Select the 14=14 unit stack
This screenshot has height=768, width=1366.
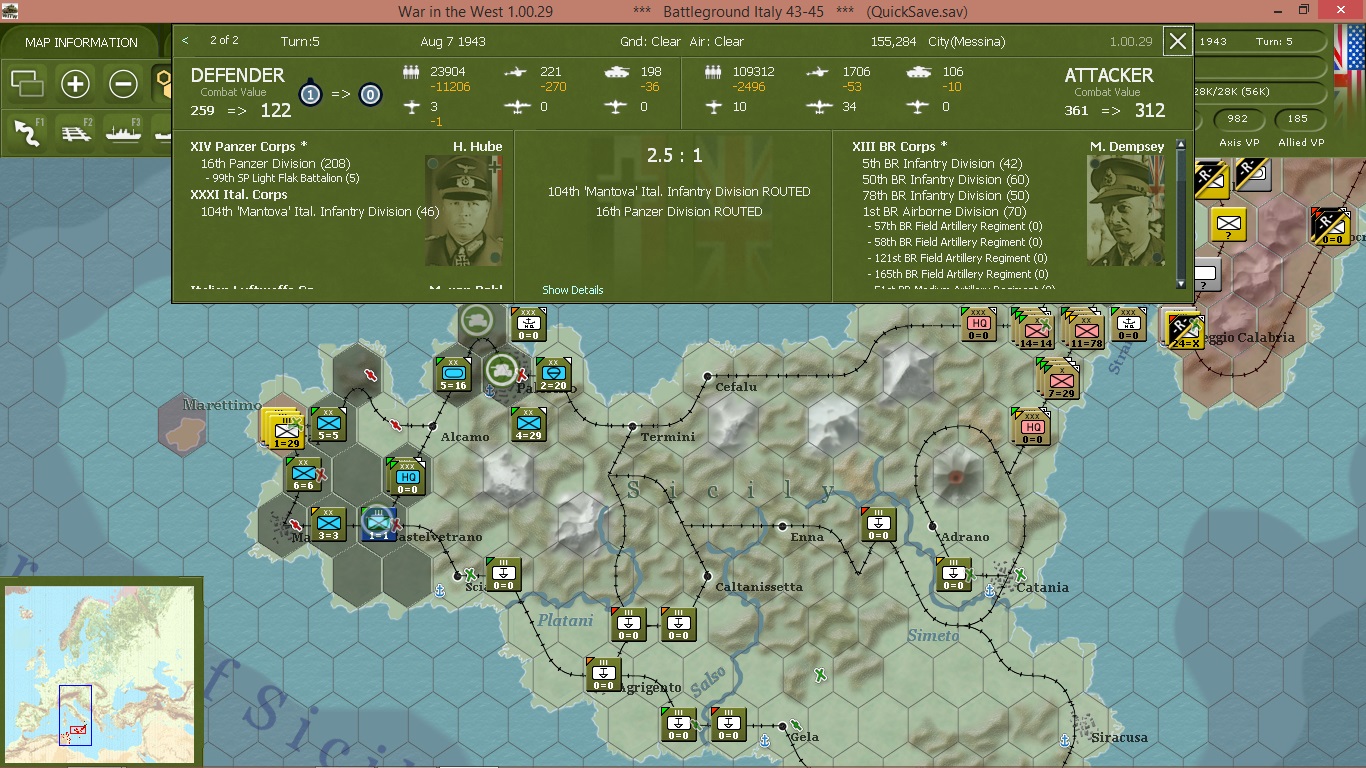pos(1034,328)
